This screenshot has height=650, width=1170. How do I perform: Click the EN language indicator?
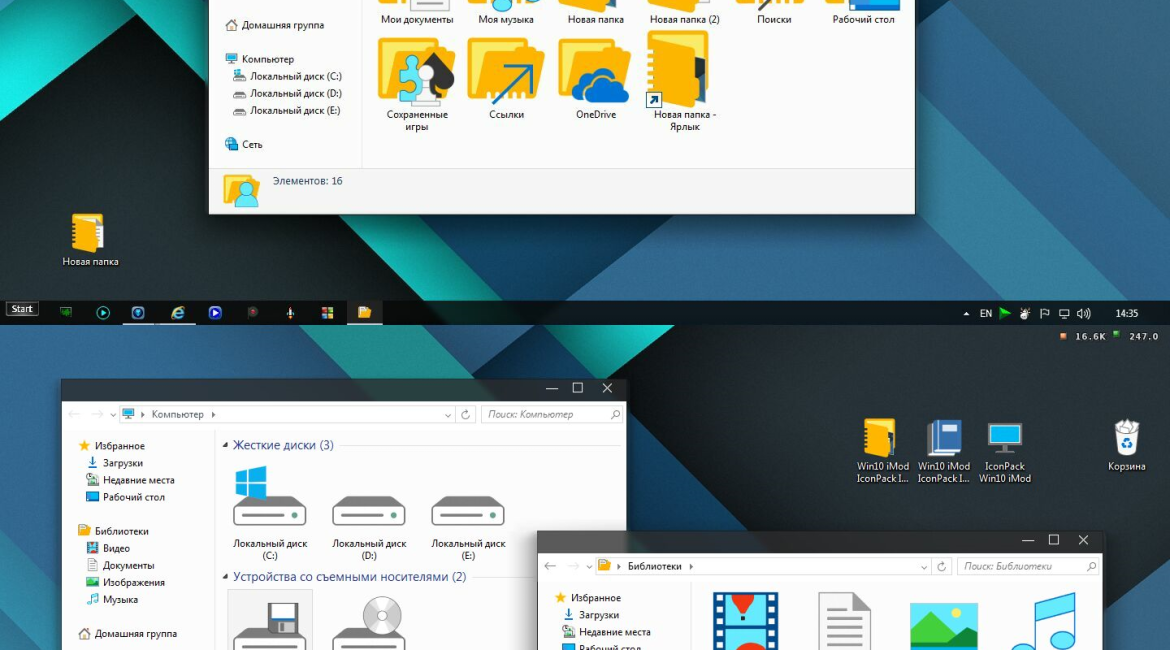(986, 313)
